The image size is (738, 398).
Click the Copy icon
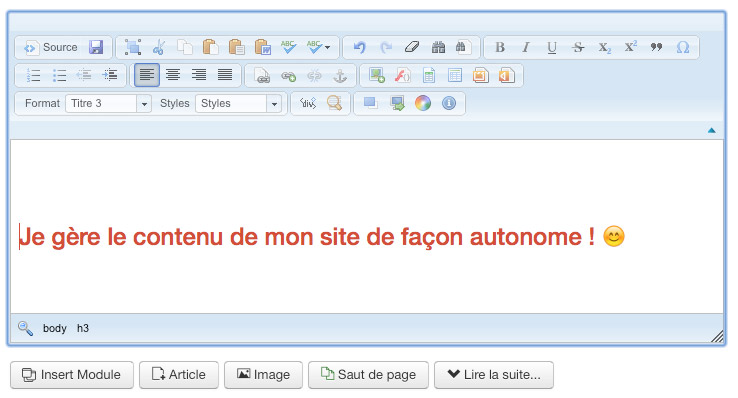(x=184, y=47)
